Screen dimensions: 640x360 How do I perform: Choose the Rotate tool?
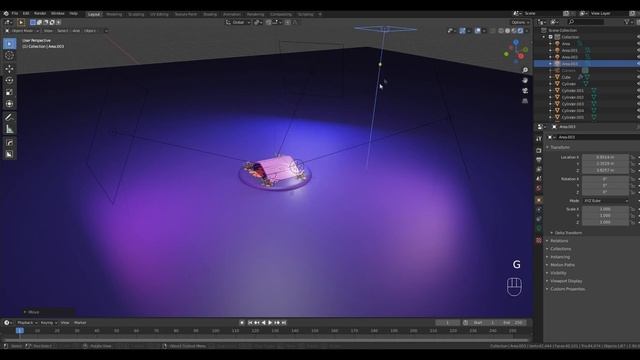pos(9,80)
